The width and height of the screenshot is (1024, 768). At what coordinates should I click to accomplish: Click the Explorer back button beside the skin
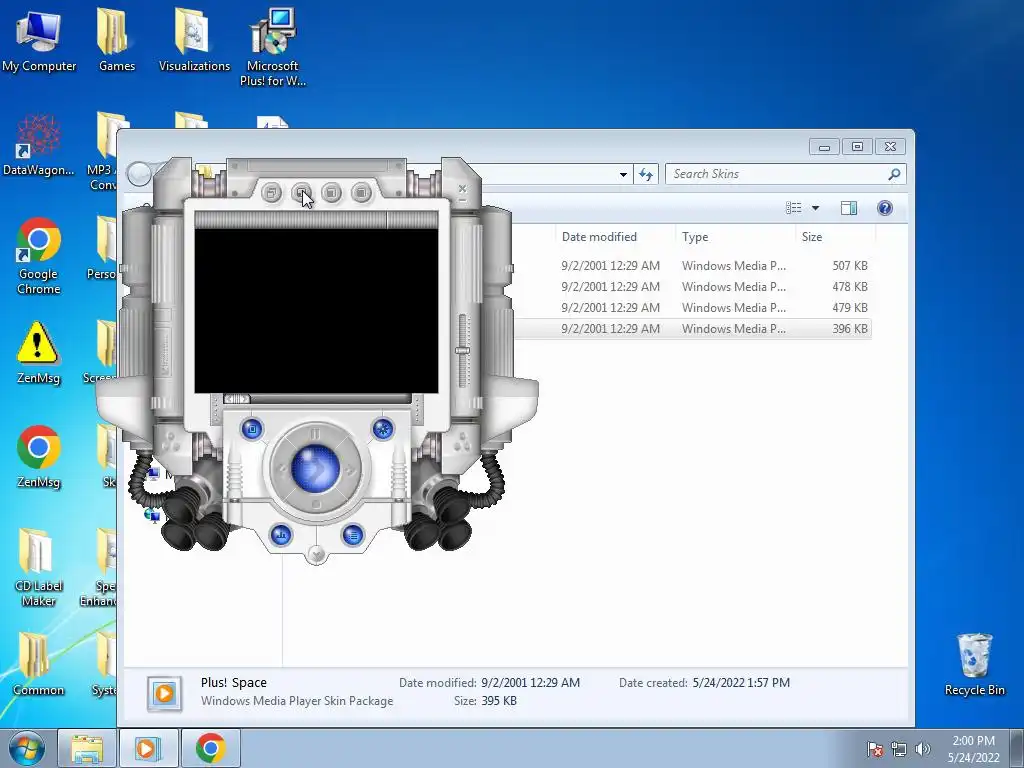(138, 174)
